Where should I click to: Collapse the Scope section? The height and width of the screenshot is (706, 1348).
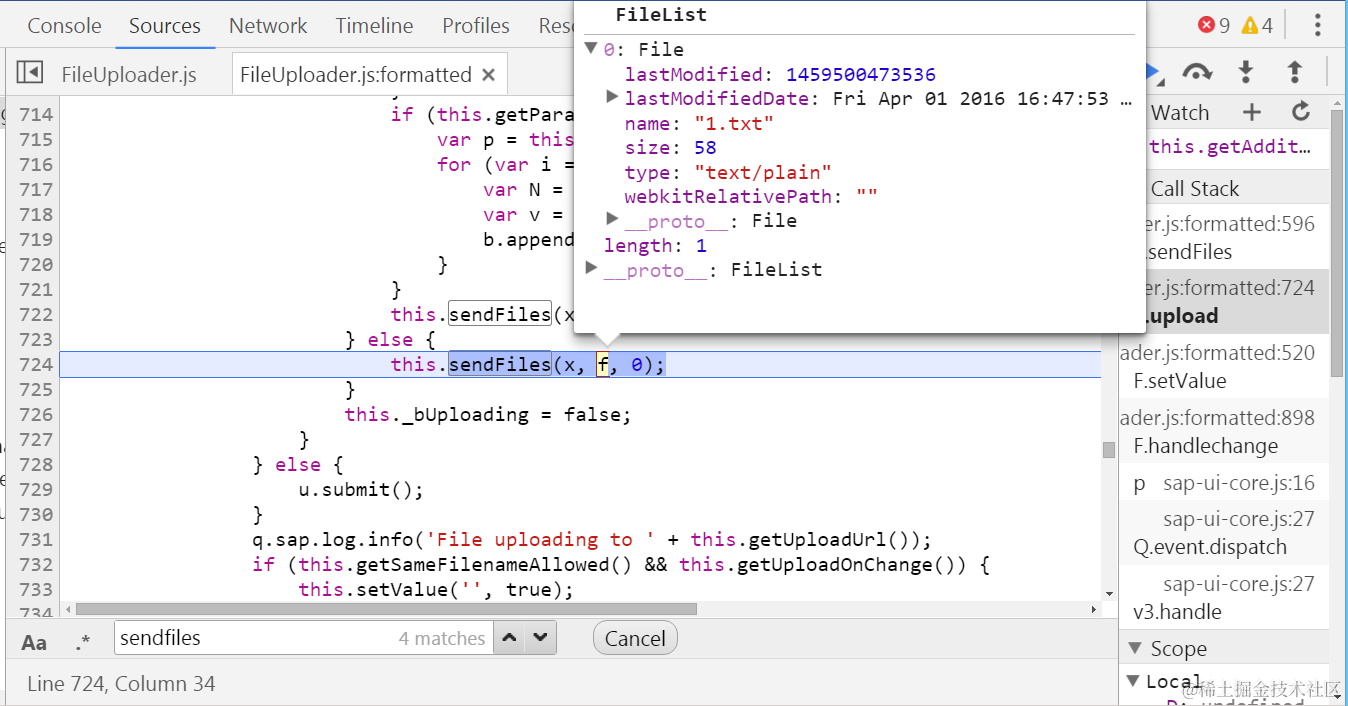coord(1133,648)
